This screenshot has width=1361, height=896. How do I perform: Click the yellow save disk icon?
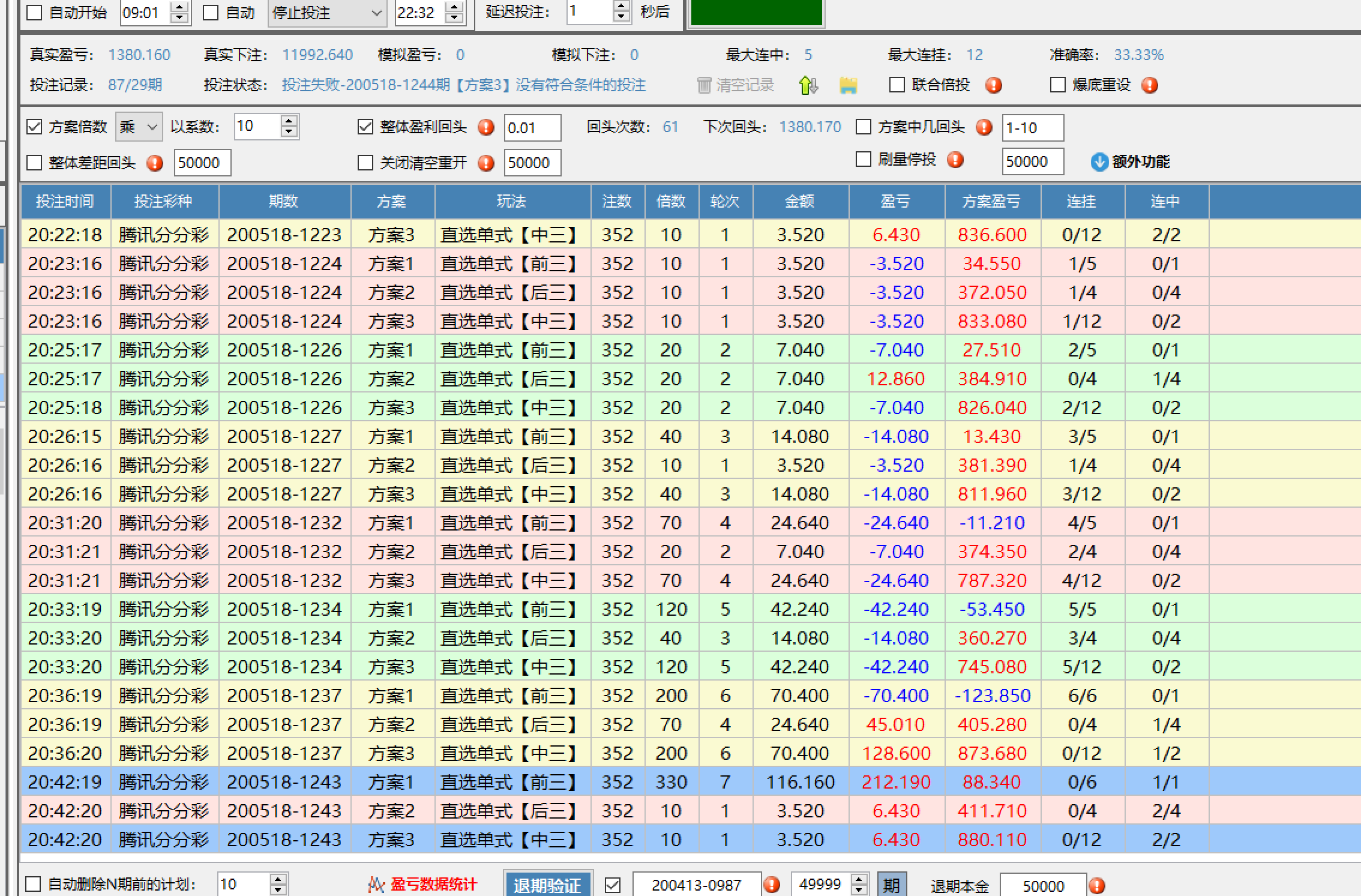(848, 85)
